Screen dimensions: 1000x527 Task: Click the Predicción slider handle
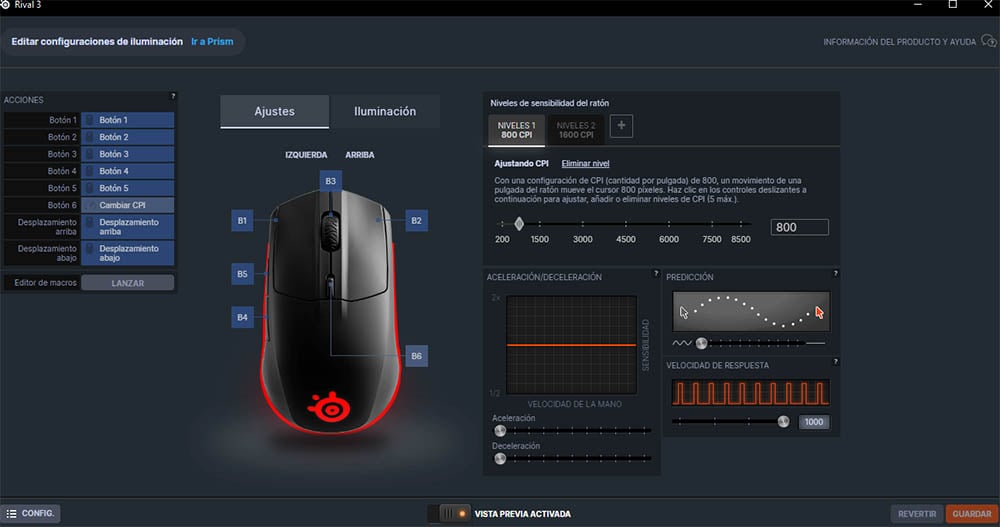coord(702,343)
